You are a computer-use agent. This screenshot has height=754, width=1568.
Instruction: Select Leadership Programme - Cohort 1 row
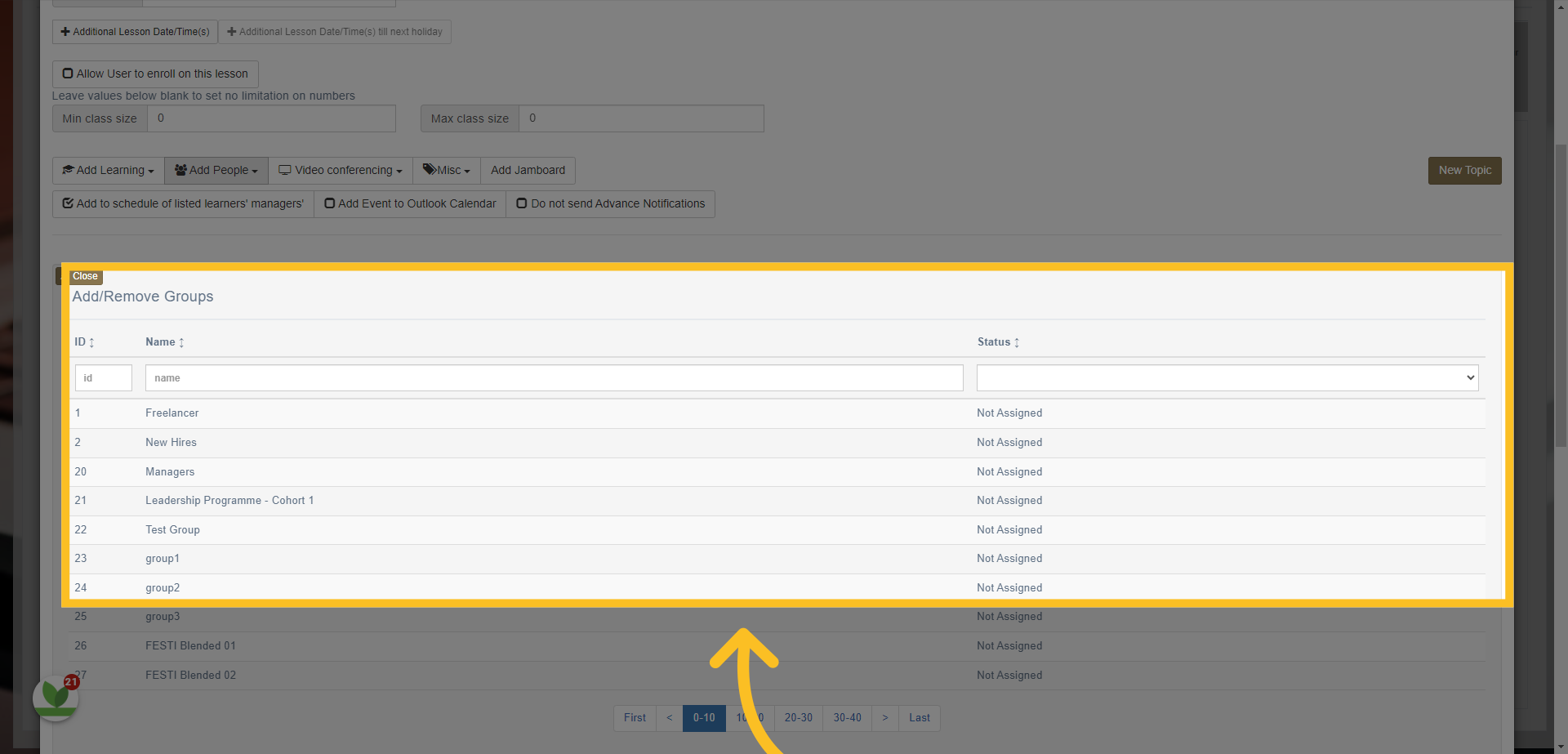tap(777, 501)
